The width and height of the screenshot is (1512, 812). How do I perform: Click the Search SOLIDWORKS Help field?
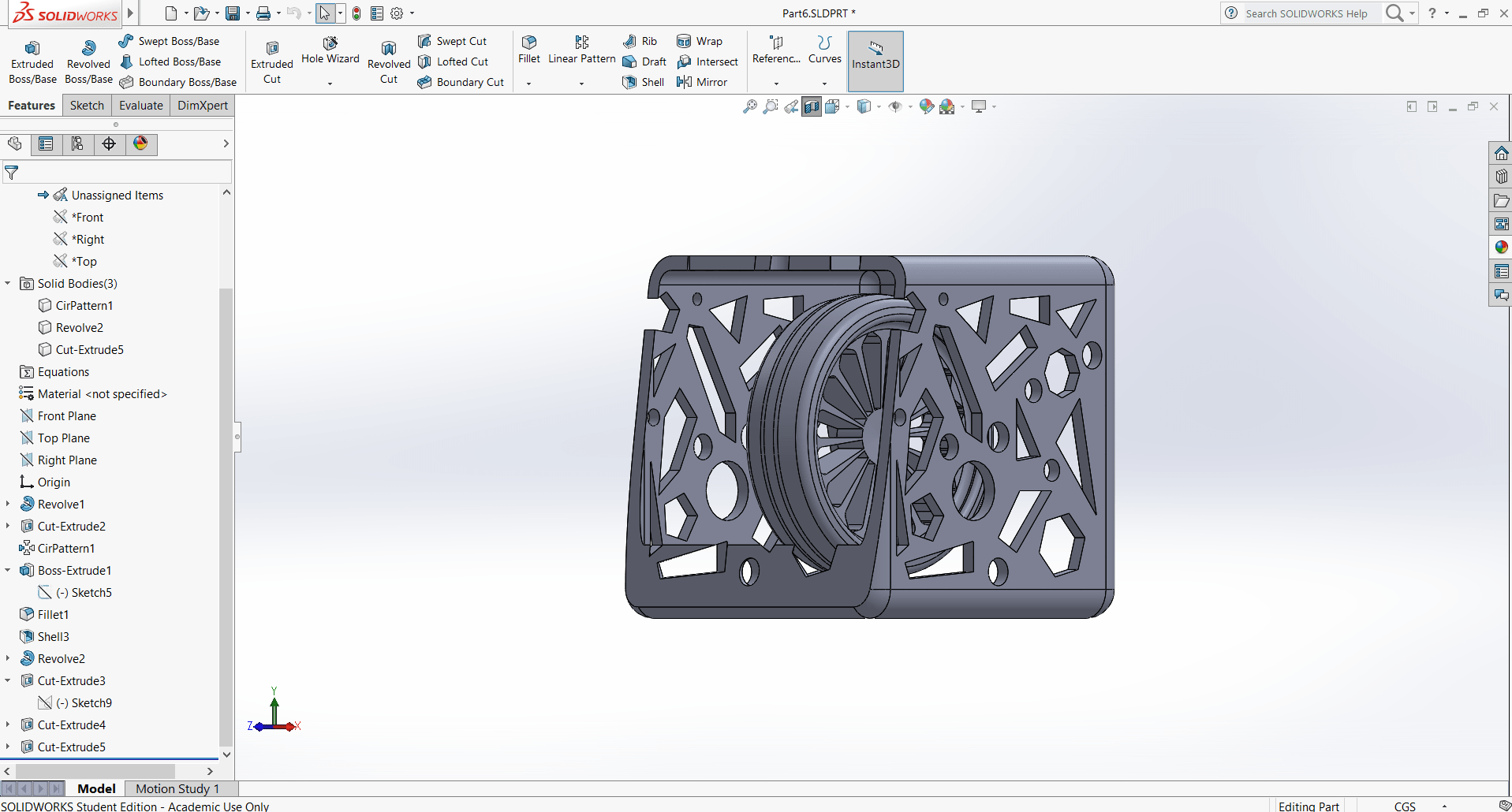(1309, 13)
